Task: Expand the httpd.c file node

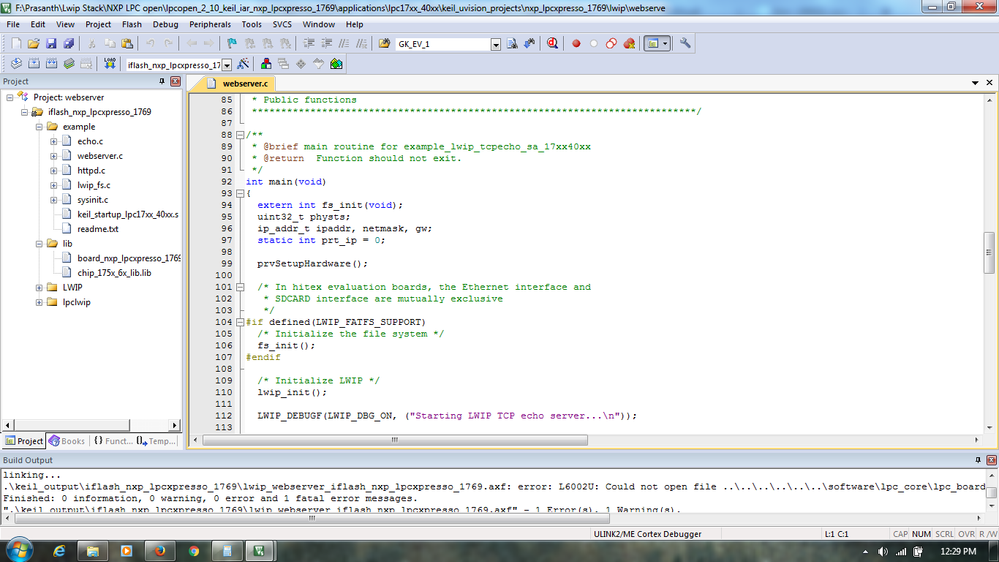Action: pos(54,171)
